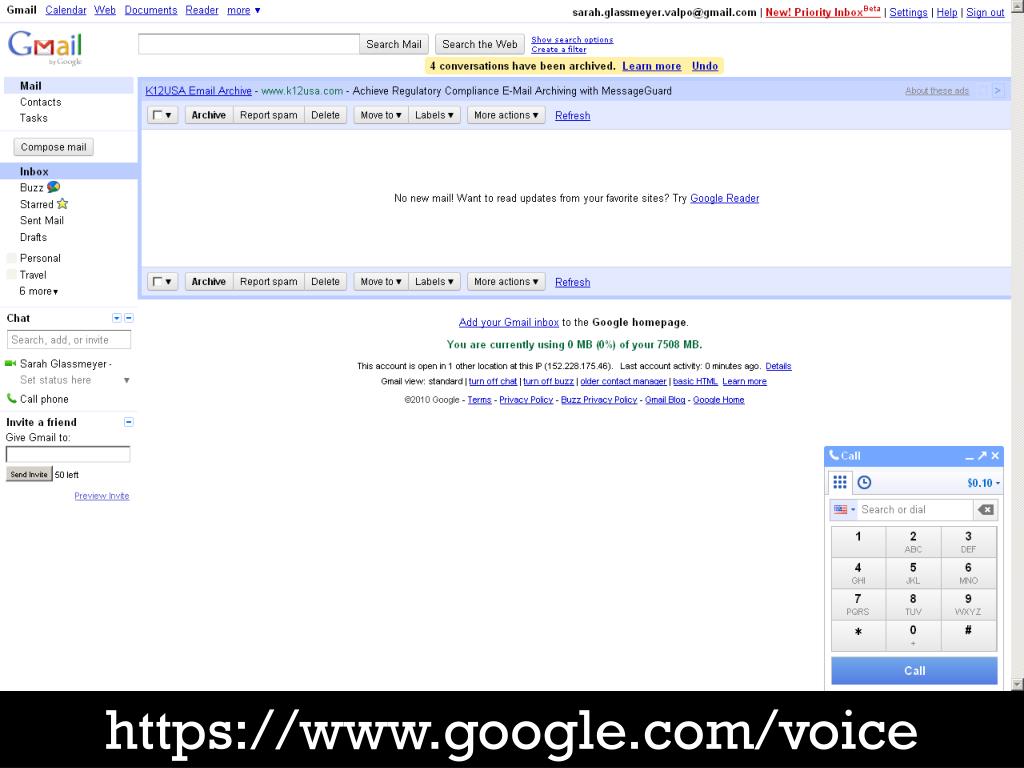Toggle bottom select-all checkbox
Screen dimensions: 1024x768
(x=157, y=282)
